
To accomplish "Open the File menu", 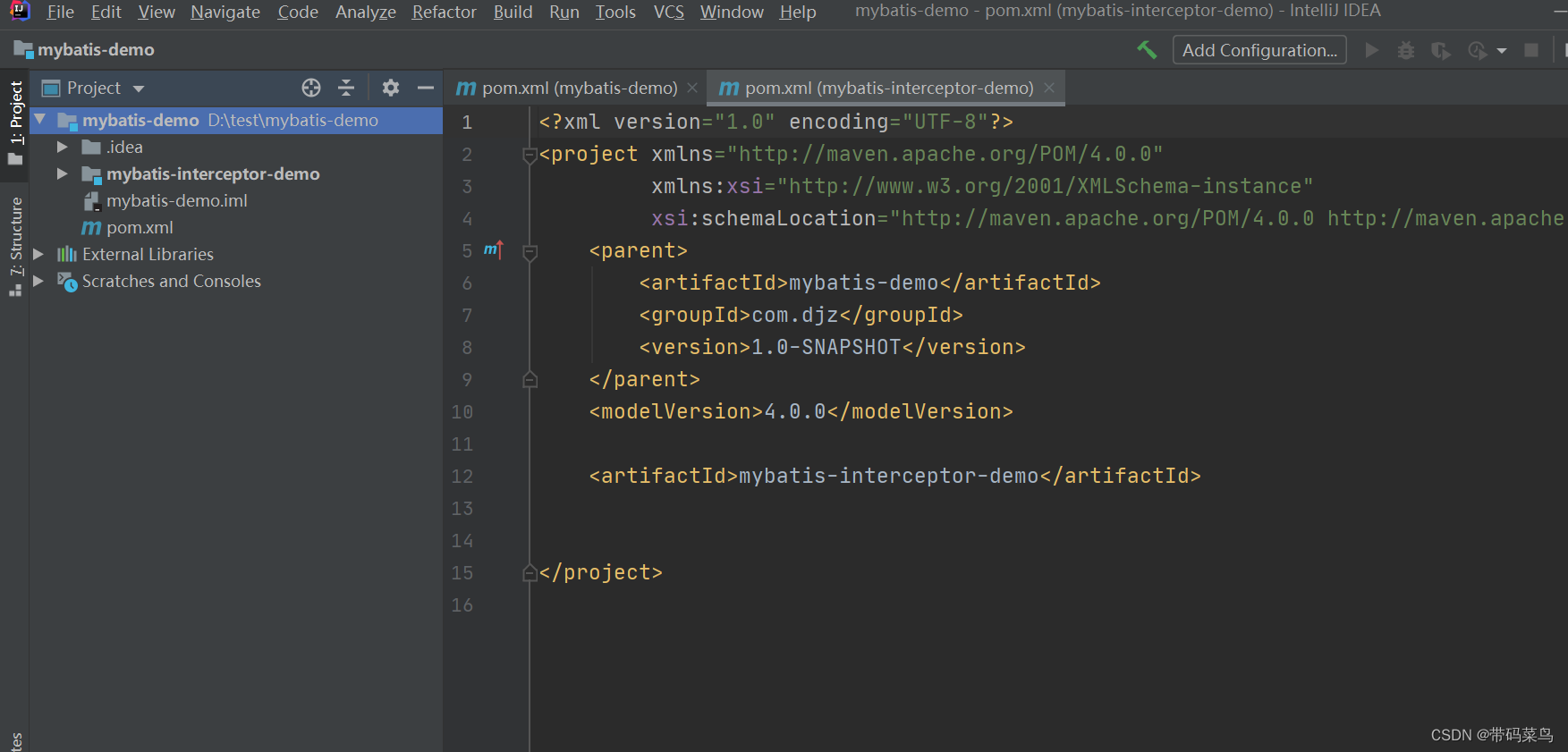I will tap(61, 12).
